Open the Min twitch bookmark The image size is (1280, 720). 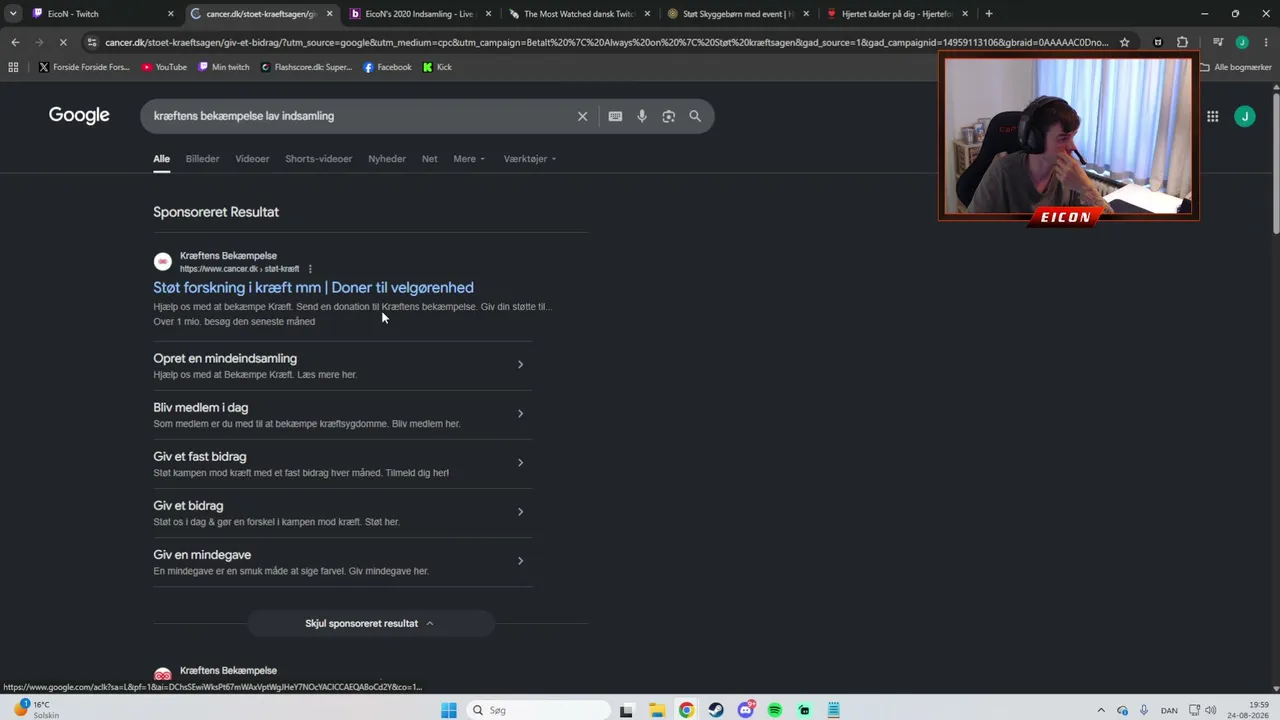tap(224, 67)
